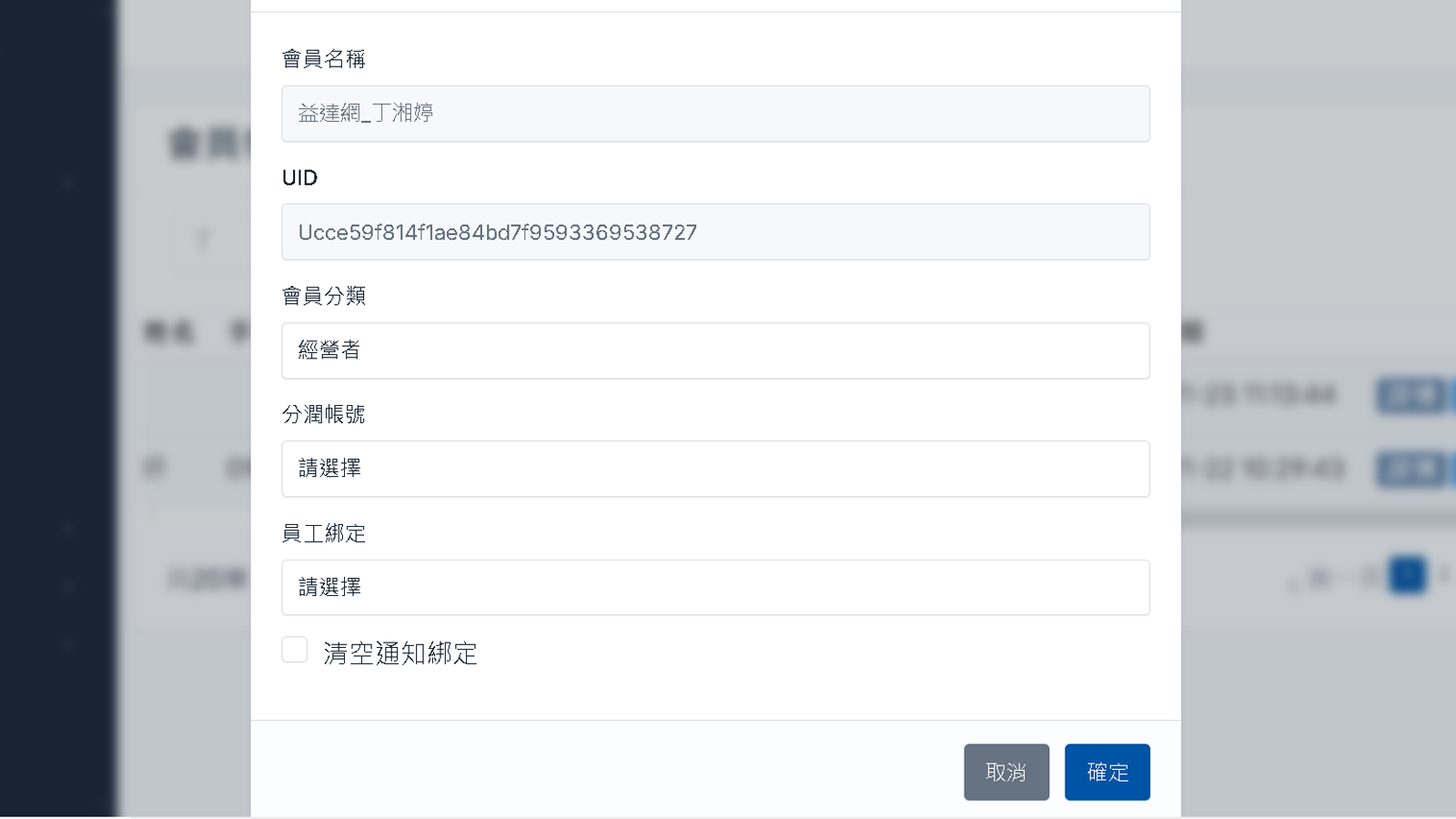Click the 清空通知綁定 label text
This screenshot has height=819, width=1456.
click(x=400, y=653)
